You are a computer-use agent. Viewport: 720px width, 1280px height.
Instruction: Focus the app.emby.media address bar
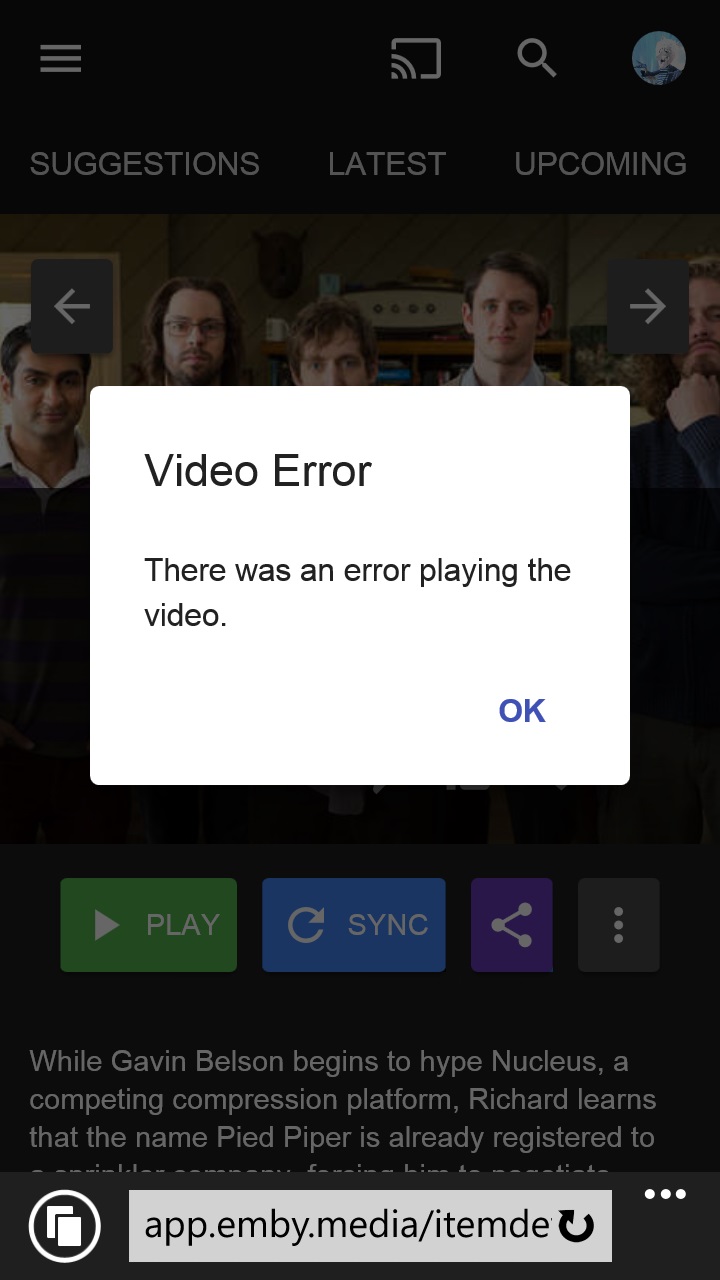pos(348,1226)
